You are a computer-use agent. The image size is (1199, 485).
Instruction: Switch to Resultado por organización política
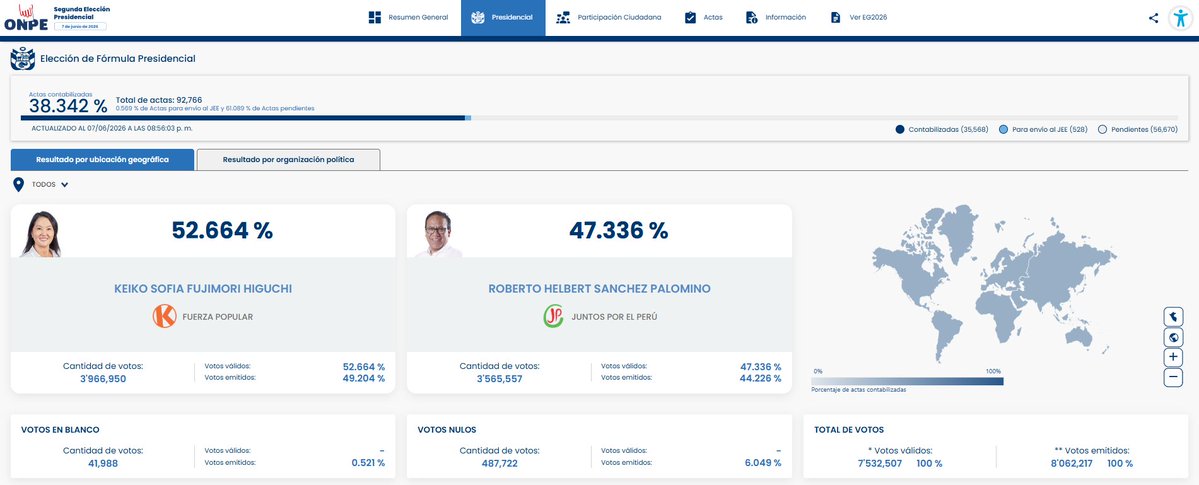pos(288,160)
